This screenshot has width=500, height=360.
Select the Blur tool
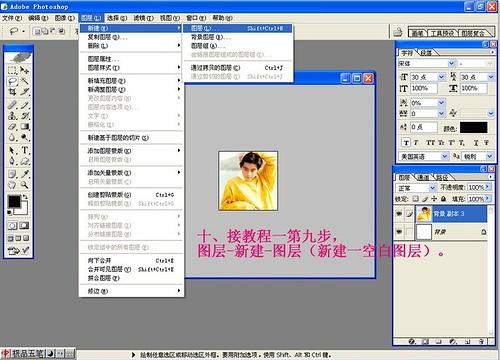tap(12, 137)
